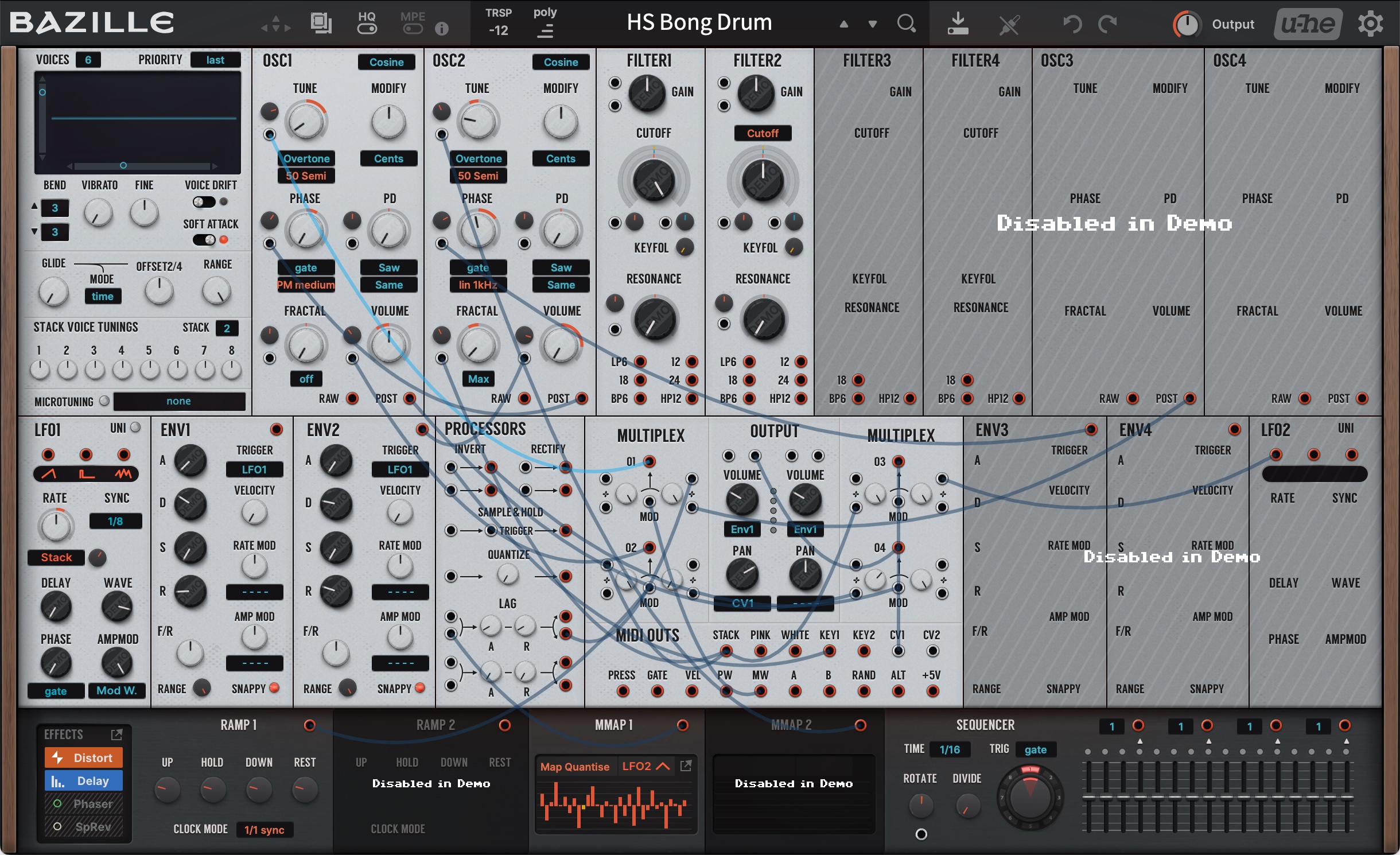Click the poly voice mode icon
Screen dimensions: 1400x855
pos(545,23)
